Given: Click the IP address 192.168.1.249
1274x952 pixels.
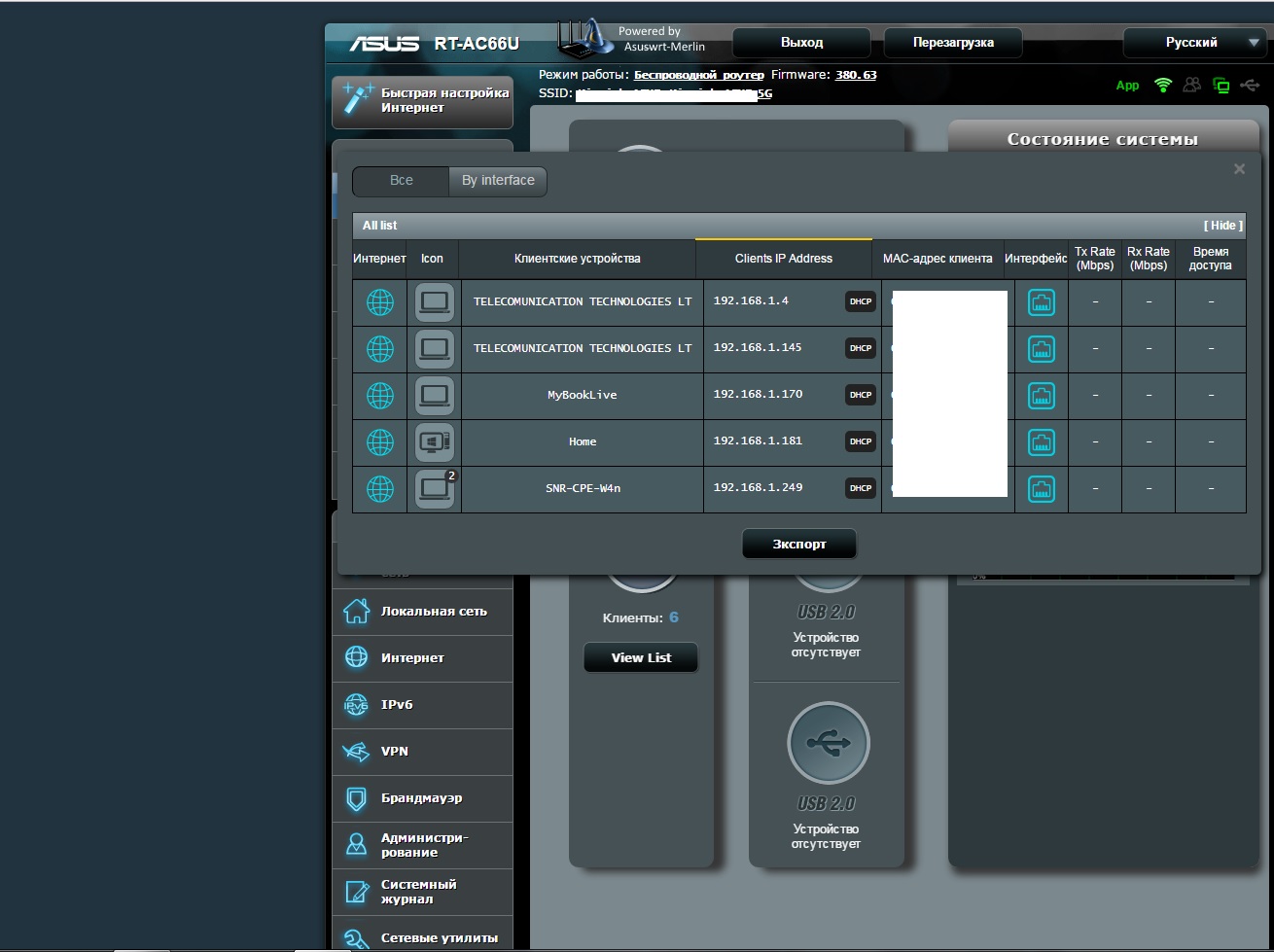Looking at the screenshot, I should (x=758, y=488).
